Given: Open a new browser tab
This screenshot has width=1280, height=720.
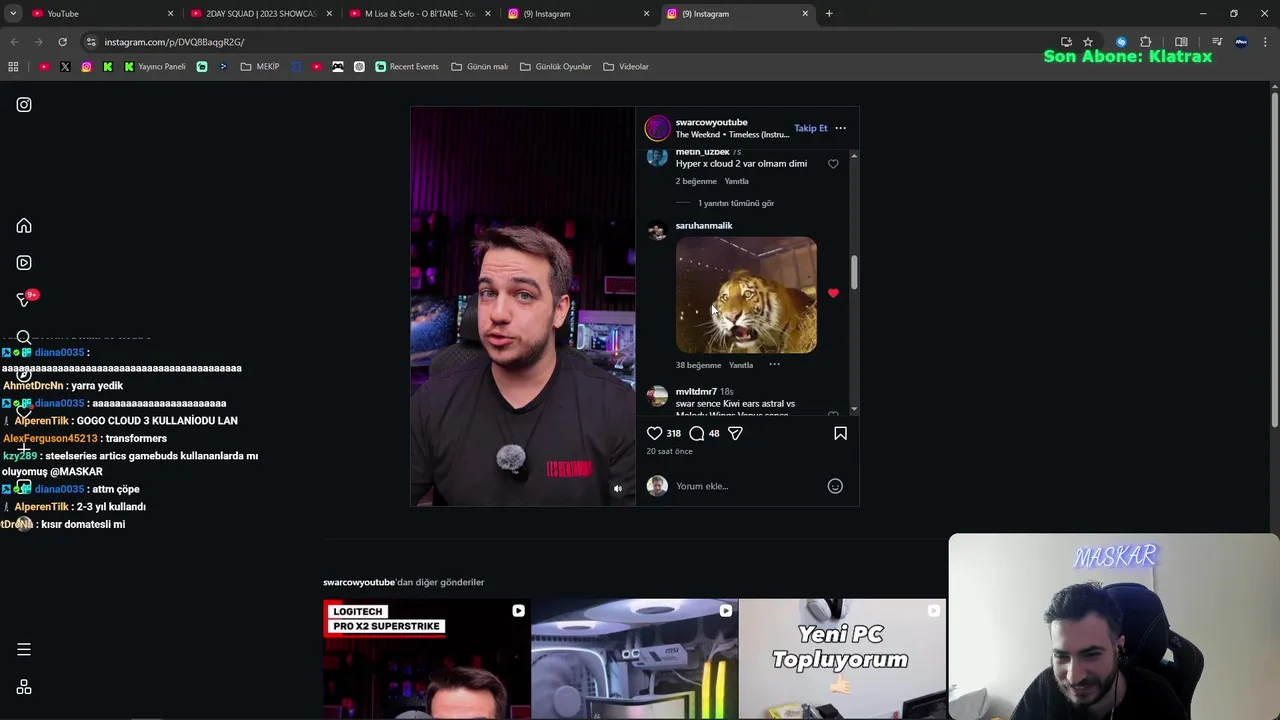Looking at the screenshot, I should pyautogui.click(x=829, y=14).
